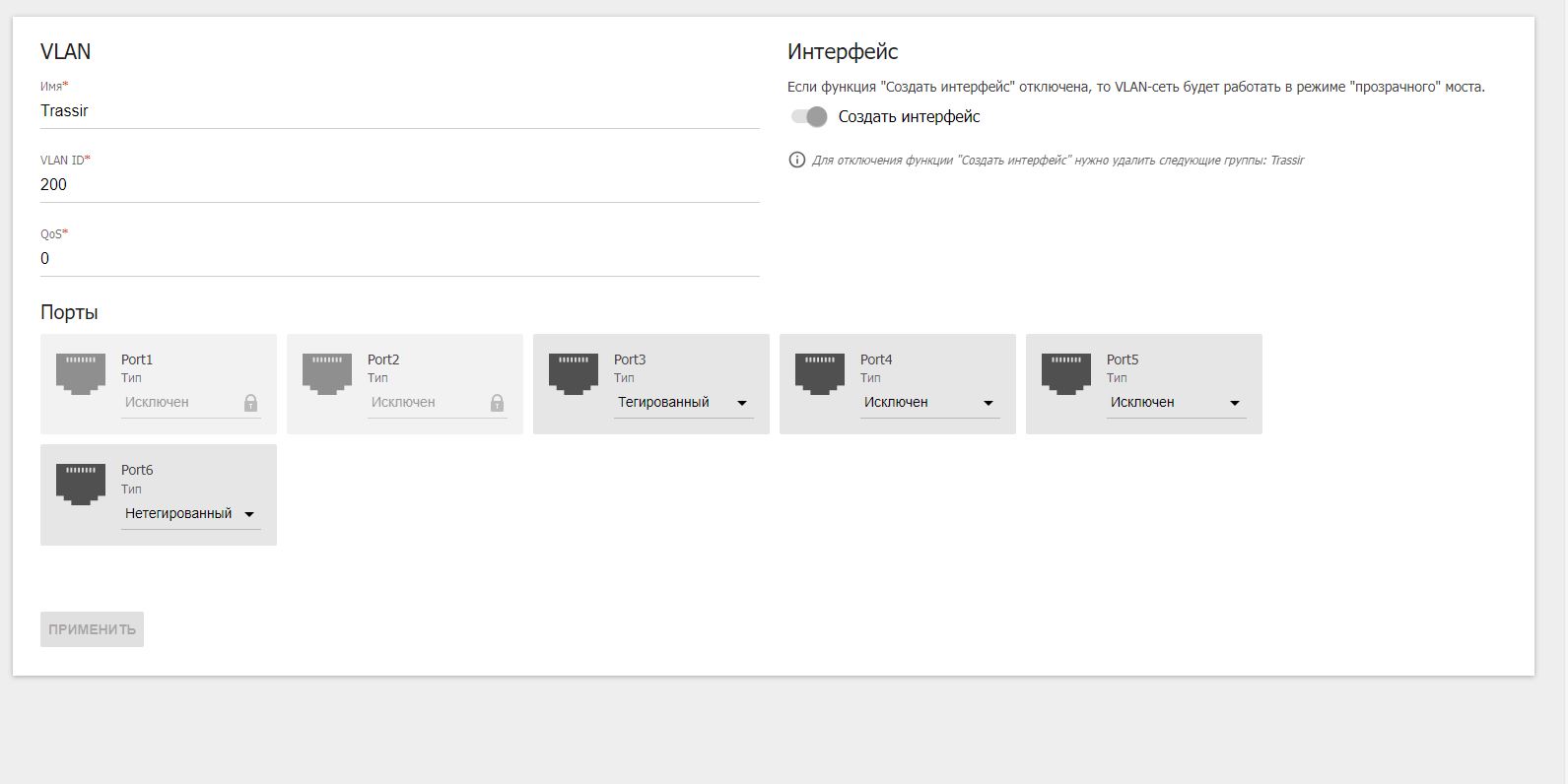The height and width of the screenshot is (784, 1568).
Task: Click the QoS field showing 0
Action: (399, 259)
